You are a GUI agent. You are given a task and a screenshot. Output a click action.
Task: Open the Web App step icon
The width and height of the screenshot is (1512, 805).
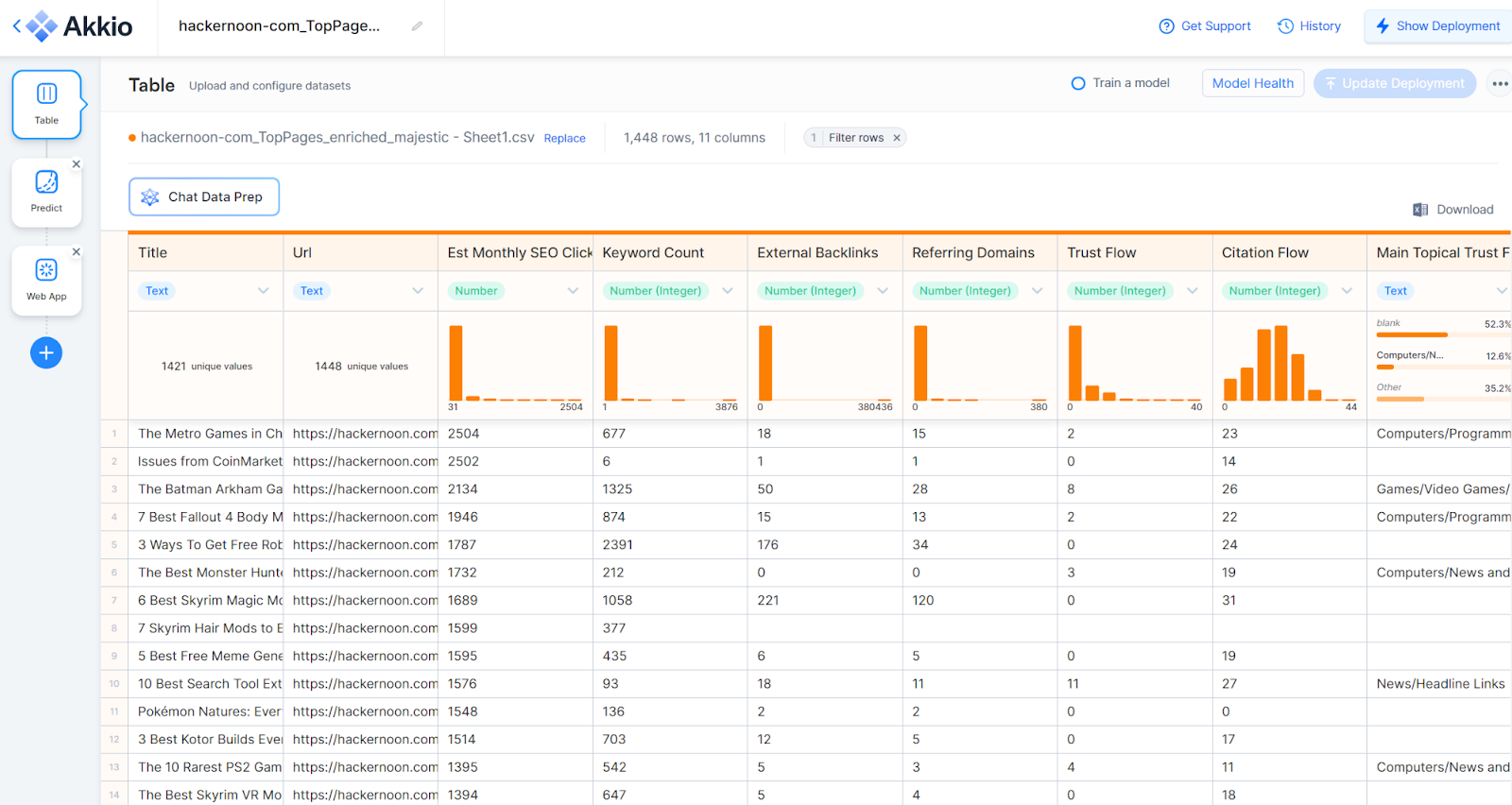click(x=46, y=270)
